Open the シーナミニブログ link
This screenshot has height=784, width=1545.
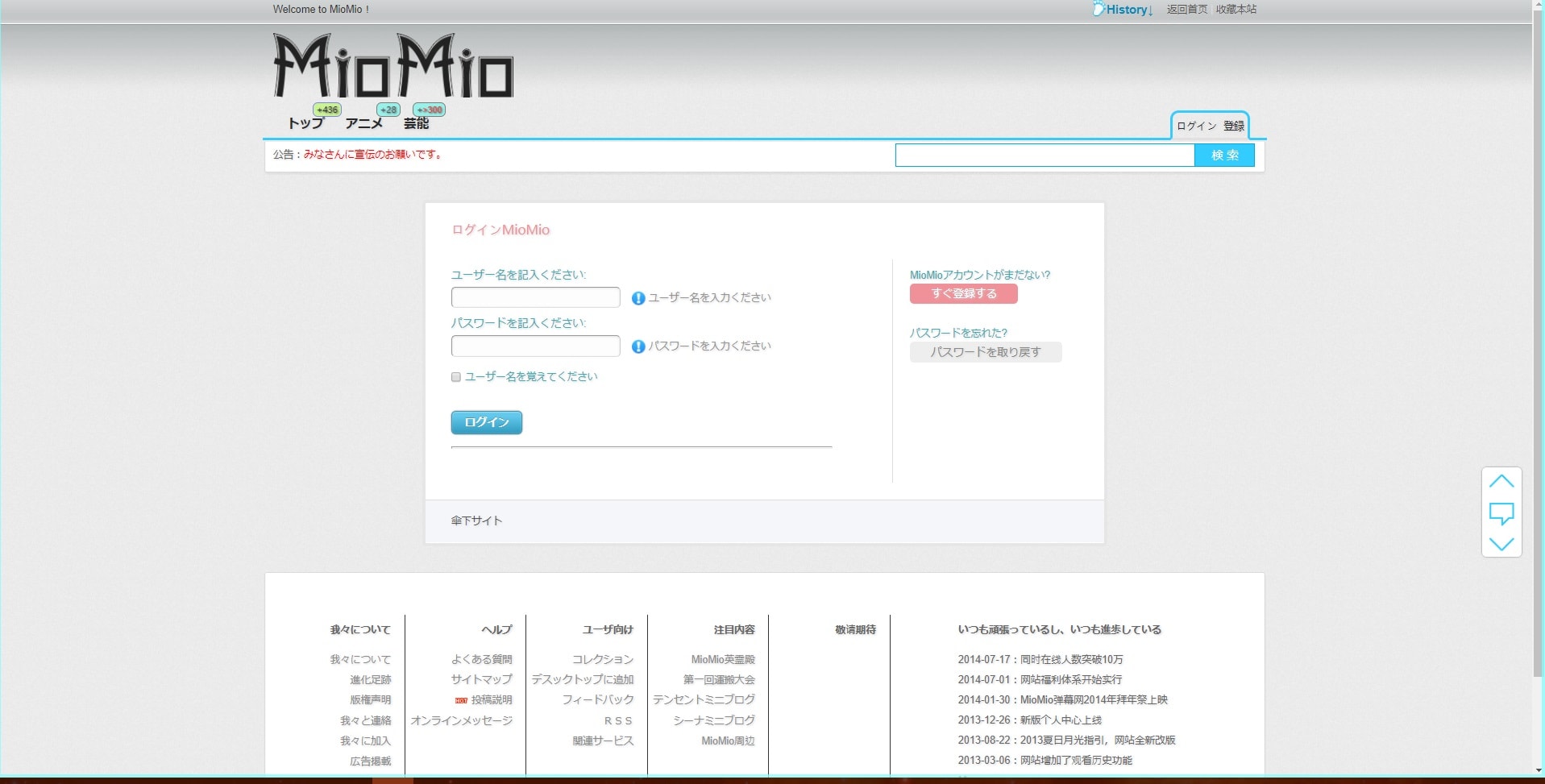coord(714,720)
